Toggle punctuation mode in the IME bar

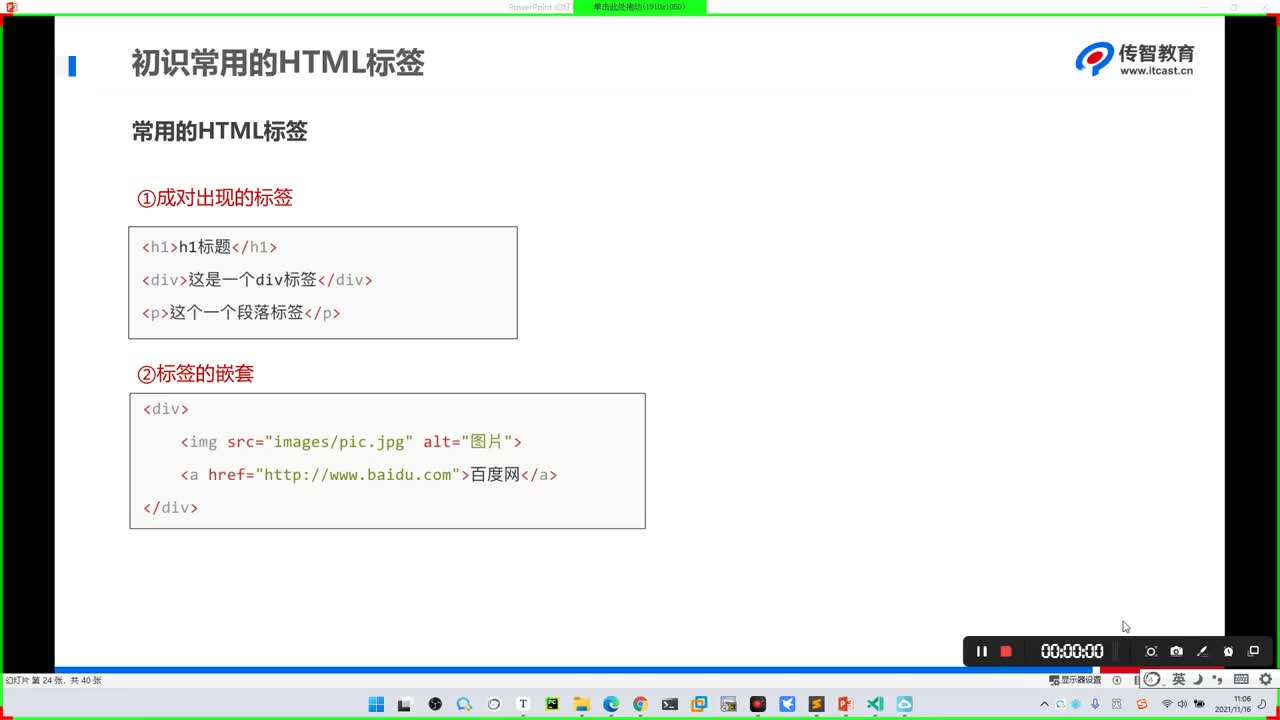(x=1217, y=680)
